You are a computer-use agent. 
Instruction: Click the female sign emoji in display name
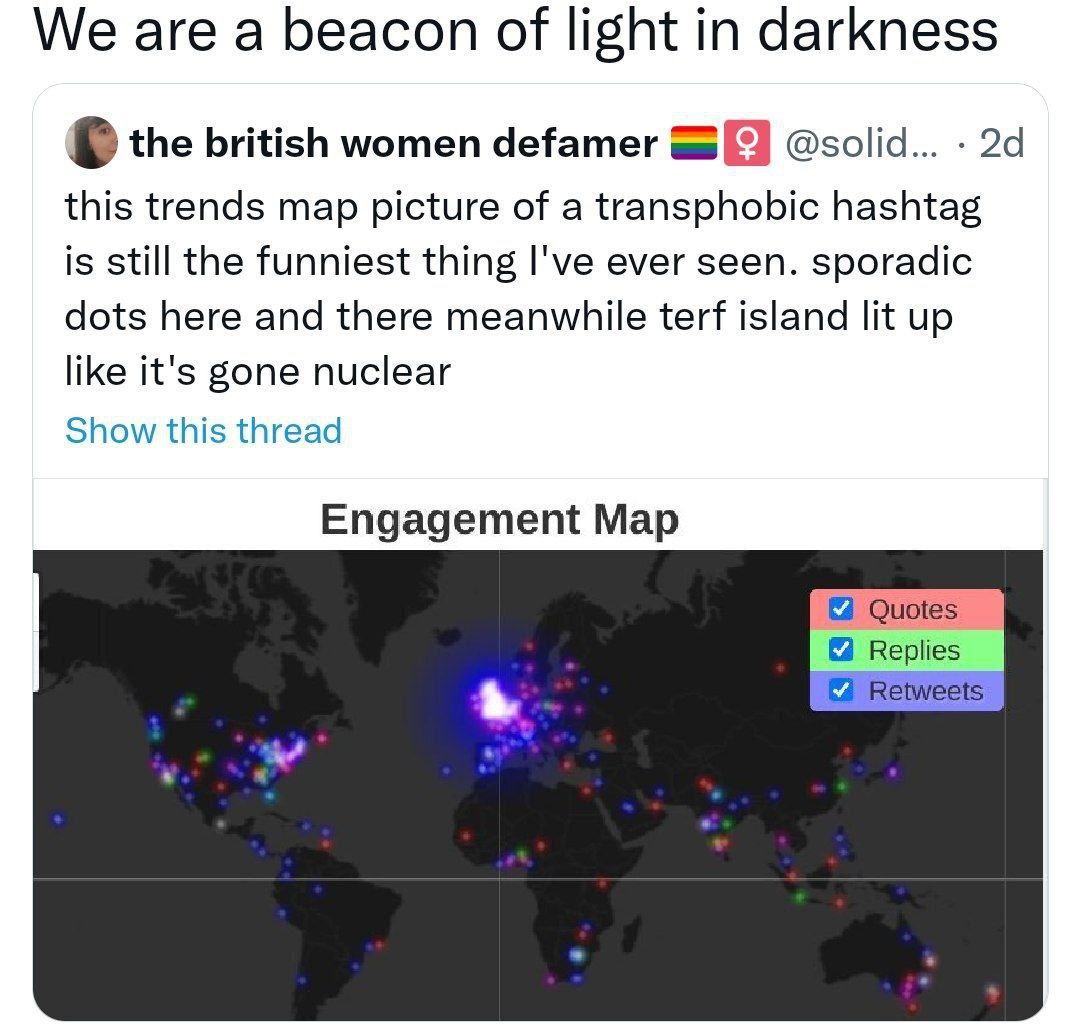(747, 143)
